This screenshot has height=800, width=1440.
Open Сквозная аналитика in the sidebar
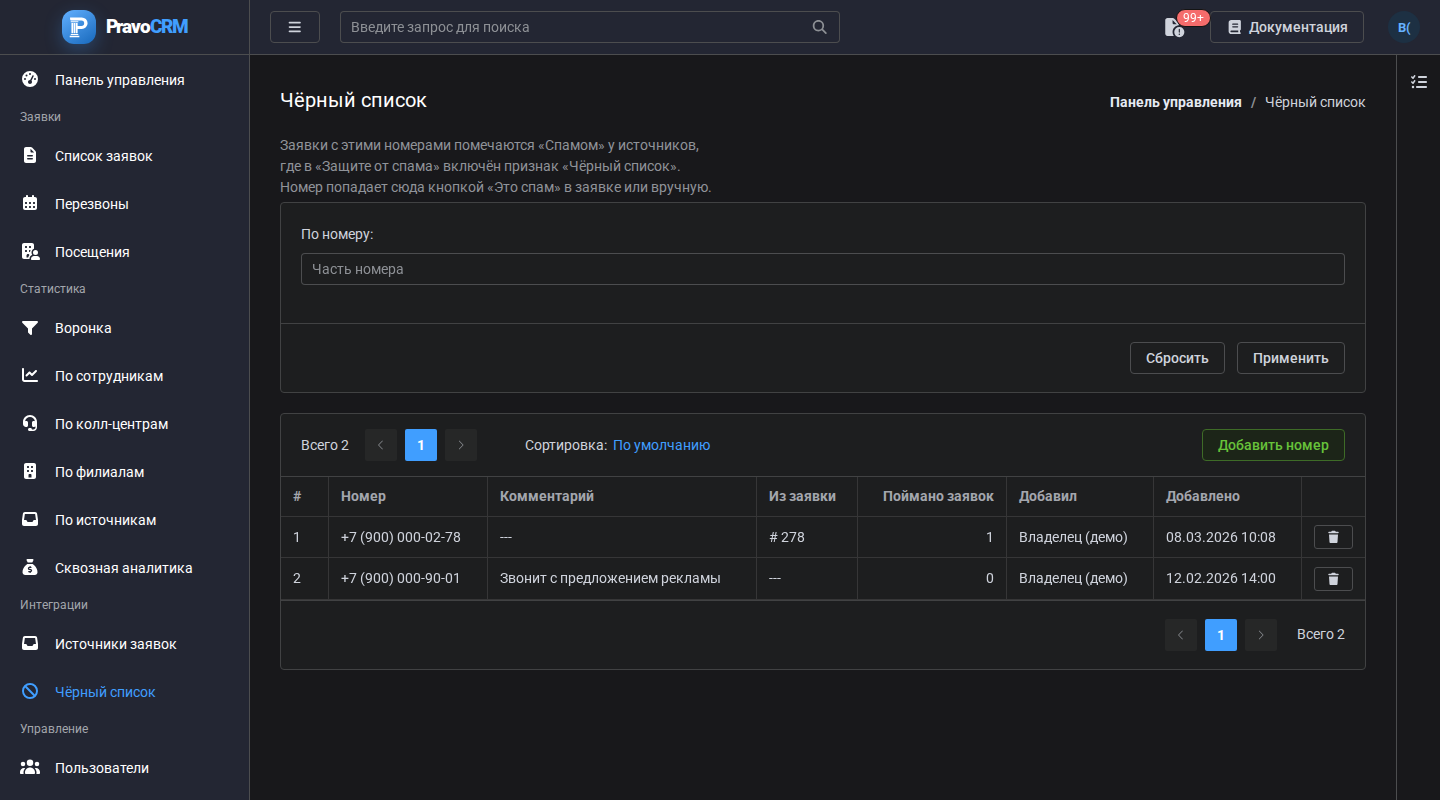(124, 568)
